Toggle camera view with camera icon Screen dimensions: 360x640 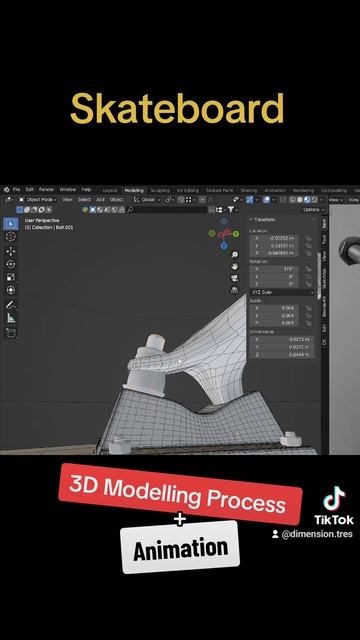tap(234, 278)
